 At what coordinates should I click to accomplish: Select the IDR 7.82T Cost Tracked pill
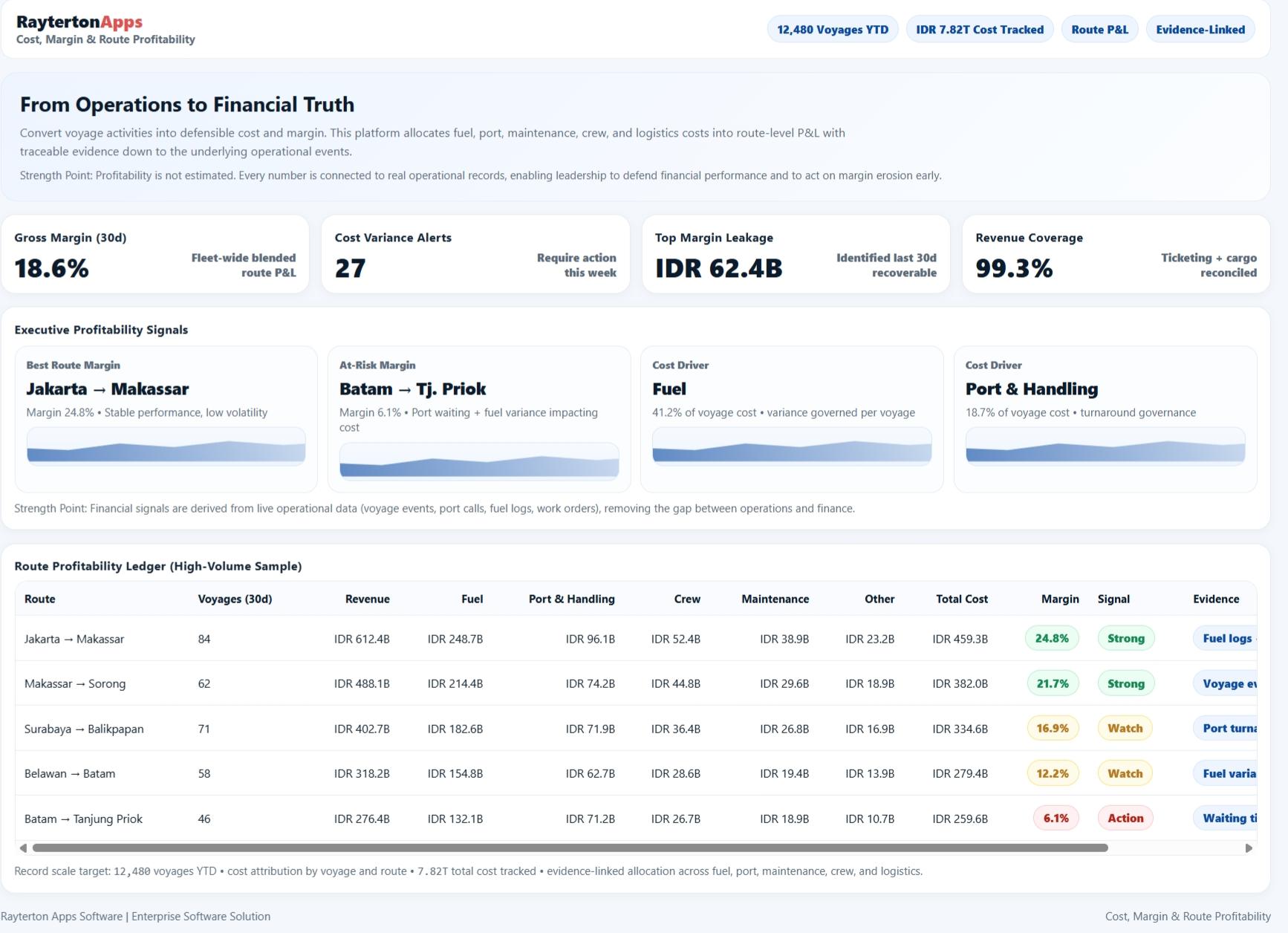point(979,30)
